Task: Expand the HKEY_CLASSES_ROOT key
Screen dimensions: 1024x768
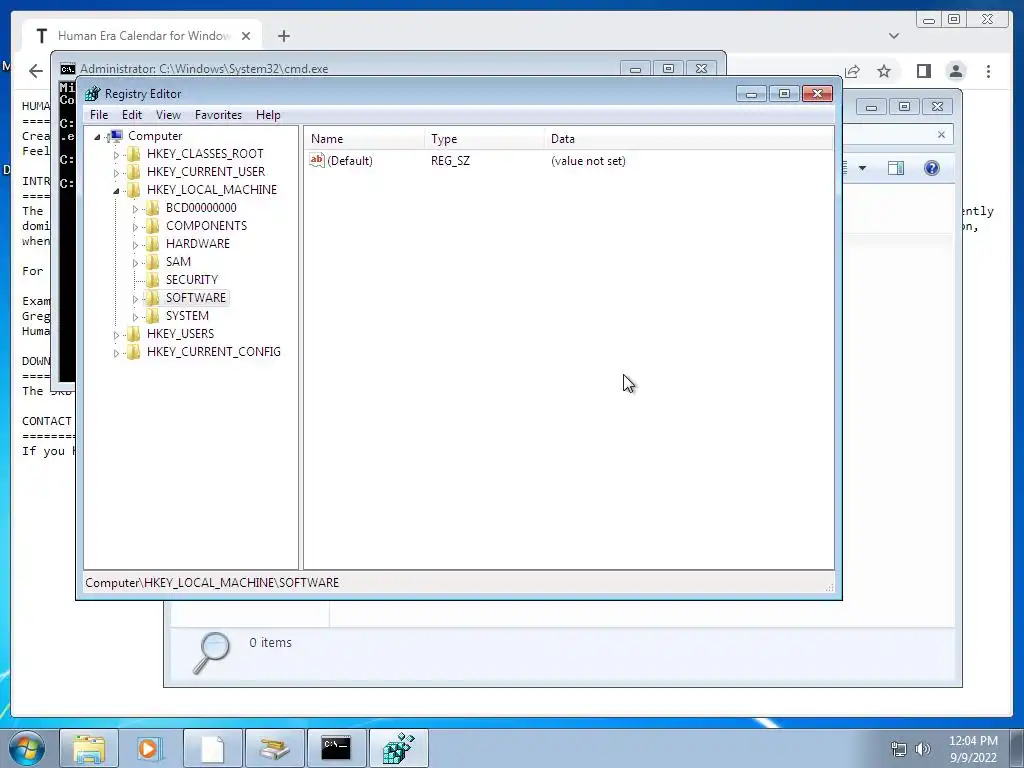Action: pos(116,155)
